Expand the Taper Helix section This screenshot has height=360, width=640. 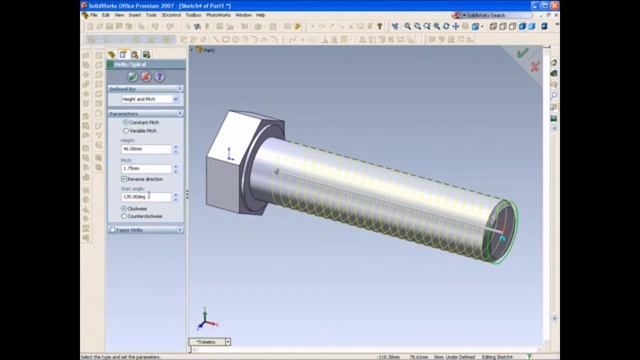[180, 230]
